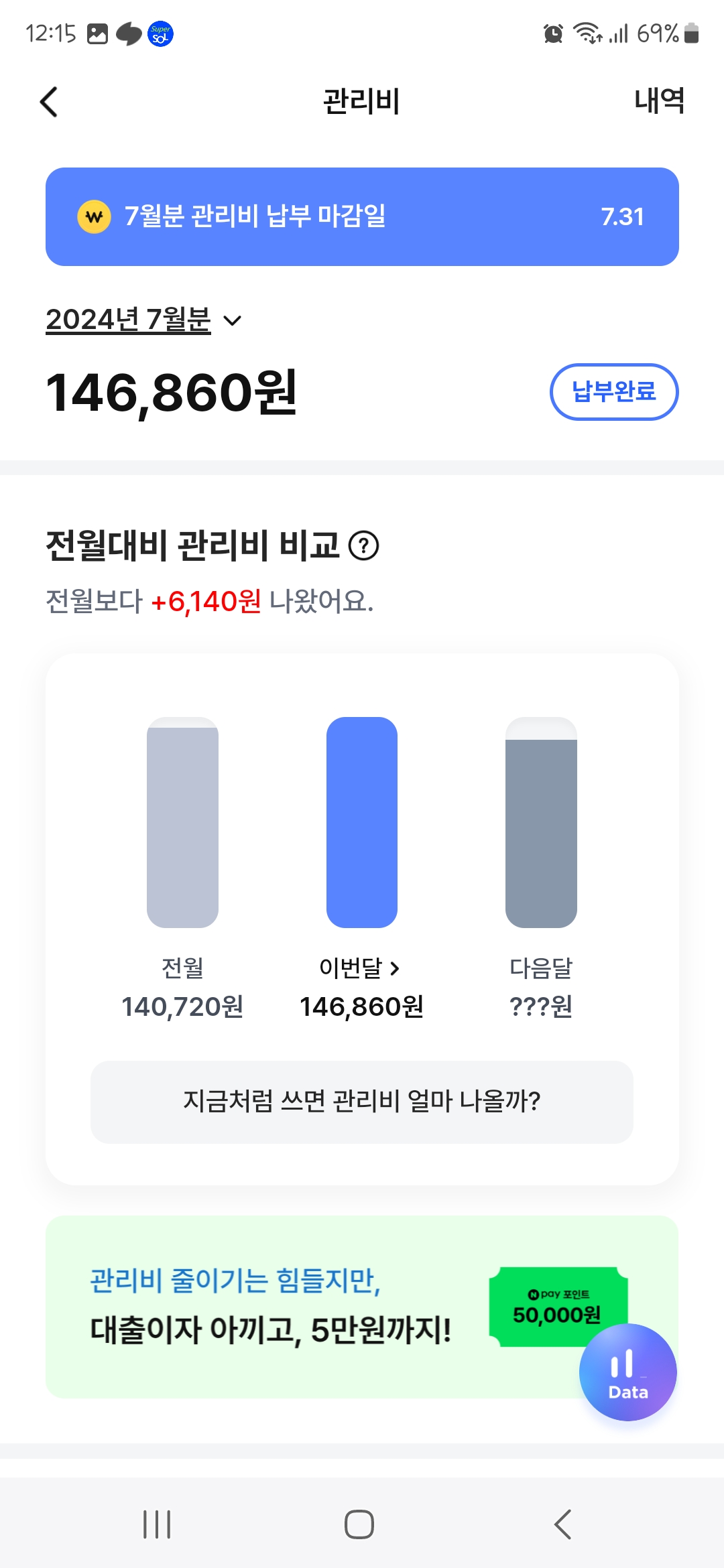724x1568 pixels.
Task: Select the blue 이번달 bar
Action: pos(362,823)
